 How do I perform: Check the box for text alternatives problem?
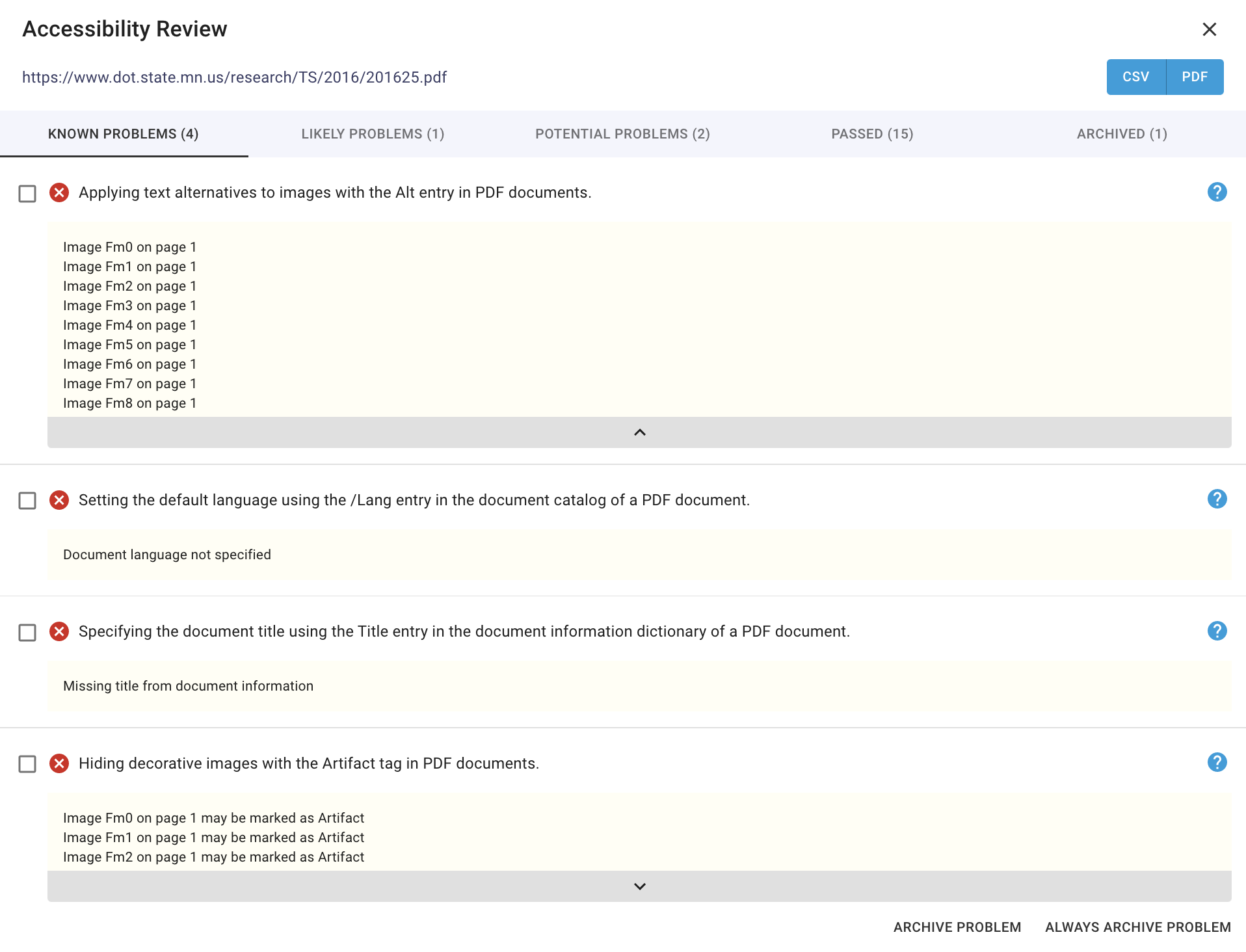pyautogui.click(x=27, y=194)
